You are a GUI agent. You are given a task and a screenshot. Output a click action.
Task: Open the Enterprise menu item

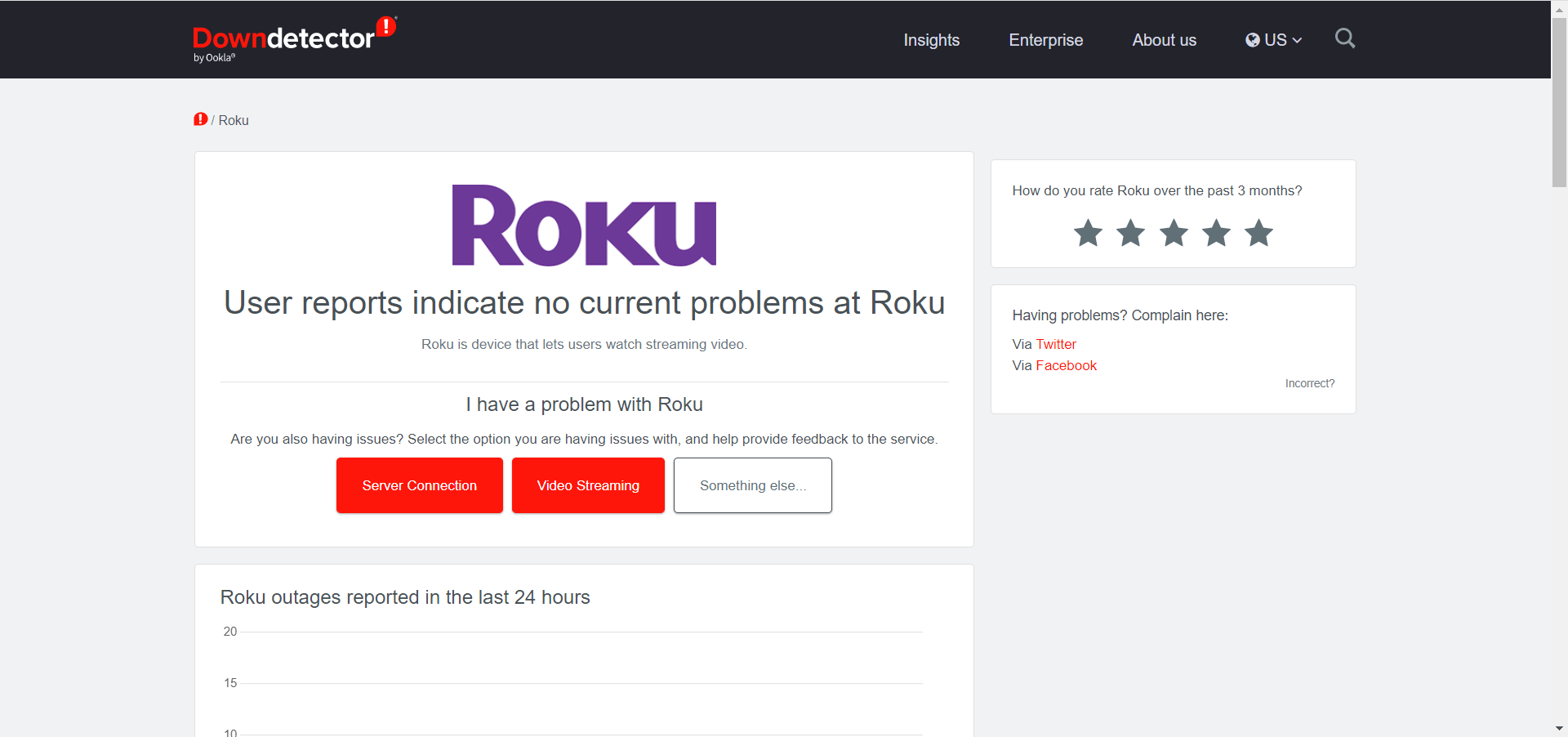[x=1045, y=40]
